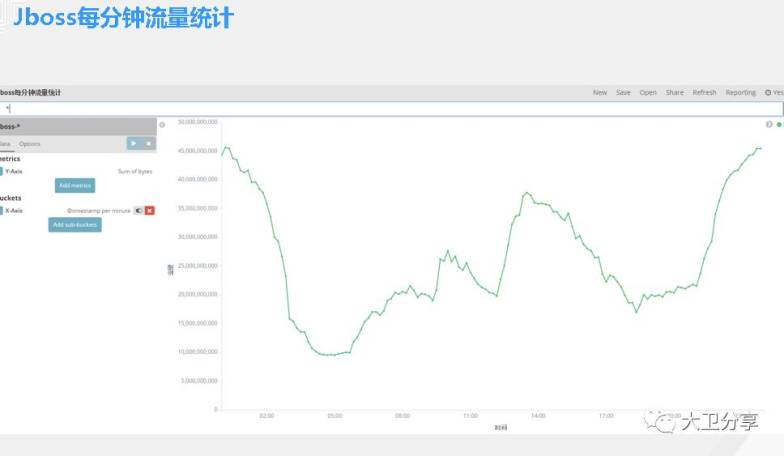784x456 pixels.
Task: Click the query search input bar
Action: 392,108
